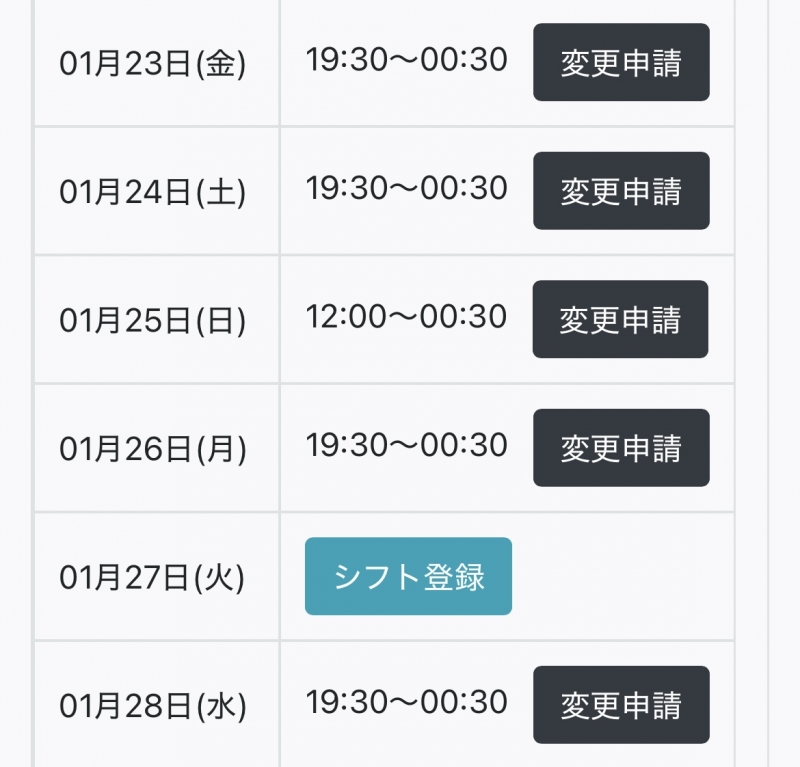Click the 12:00 start time on 01月25日(日)

click(x=338, y=316)
